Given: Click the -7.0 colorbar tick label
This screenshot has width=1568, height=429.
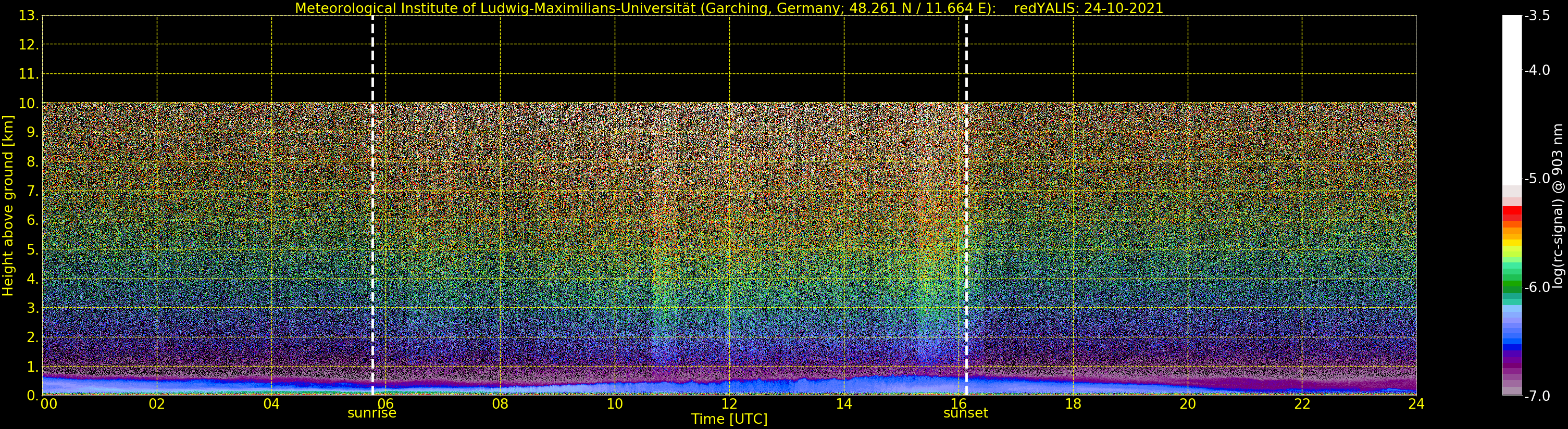Looking at the screenshot, I should 1537,396.
